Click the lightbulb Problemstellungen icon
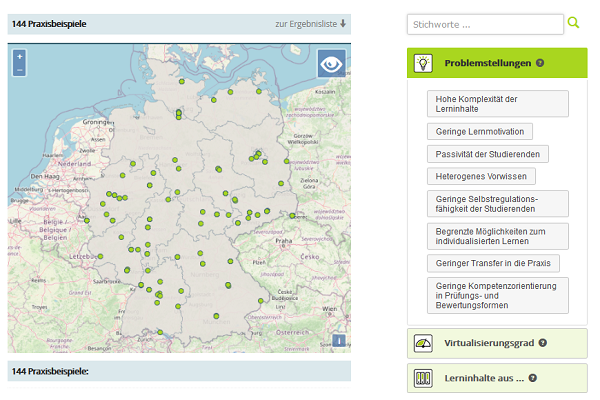 click(423, 63)
